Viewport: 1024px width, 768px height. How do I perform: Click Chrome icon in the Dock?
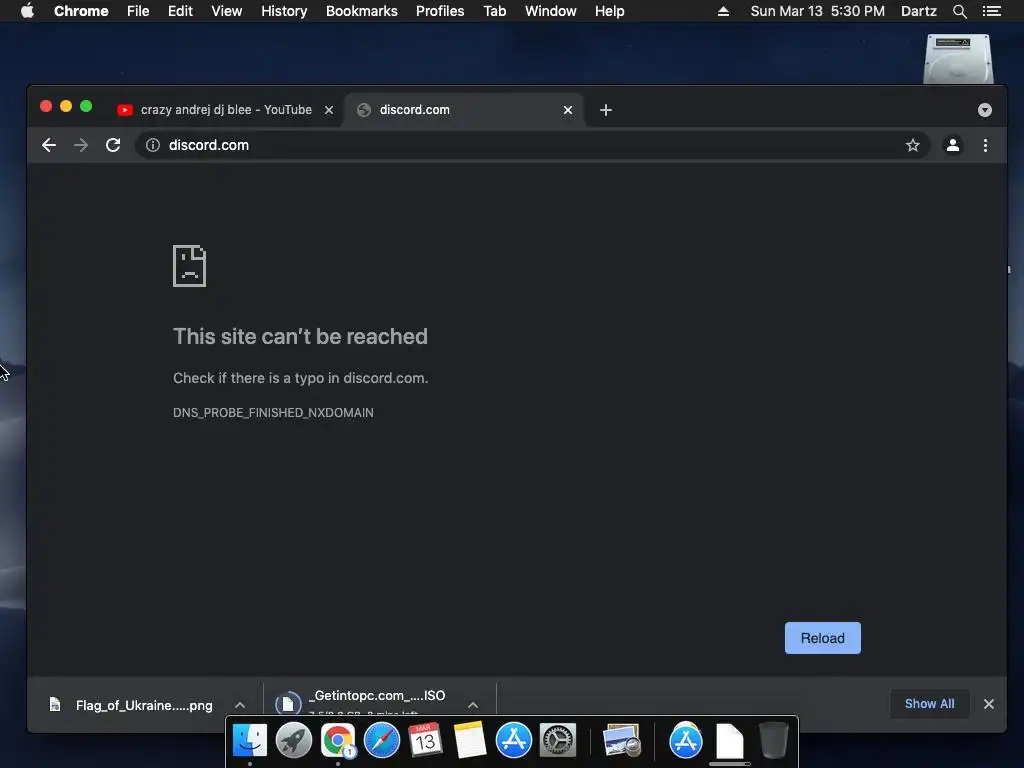click(x=338, y=741)
